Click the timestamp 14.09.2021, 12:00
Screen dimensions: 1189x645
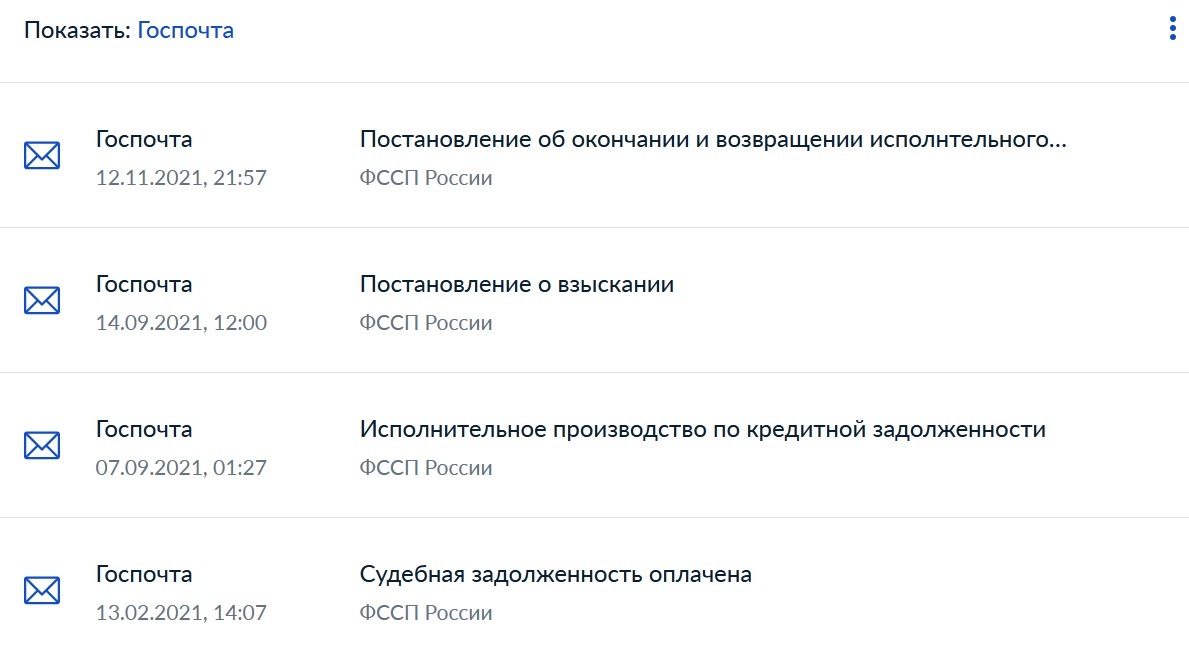(x=181, y=323)
